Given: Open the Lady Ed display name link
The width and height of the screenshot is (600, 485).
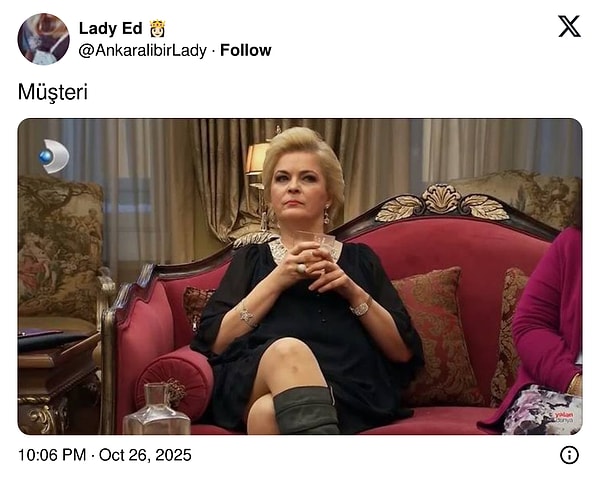Looking at the screenshot, I should click(111, 28).
